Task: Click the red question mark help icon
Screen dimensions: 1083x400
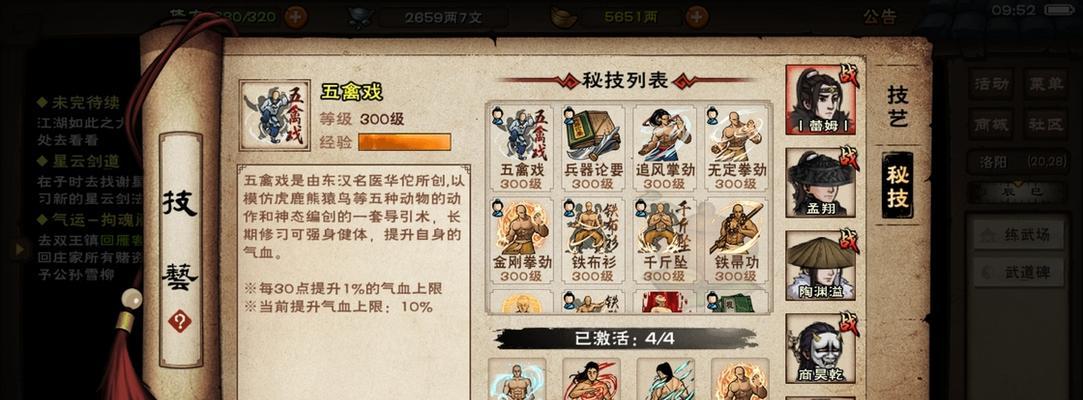Action: 180,321
